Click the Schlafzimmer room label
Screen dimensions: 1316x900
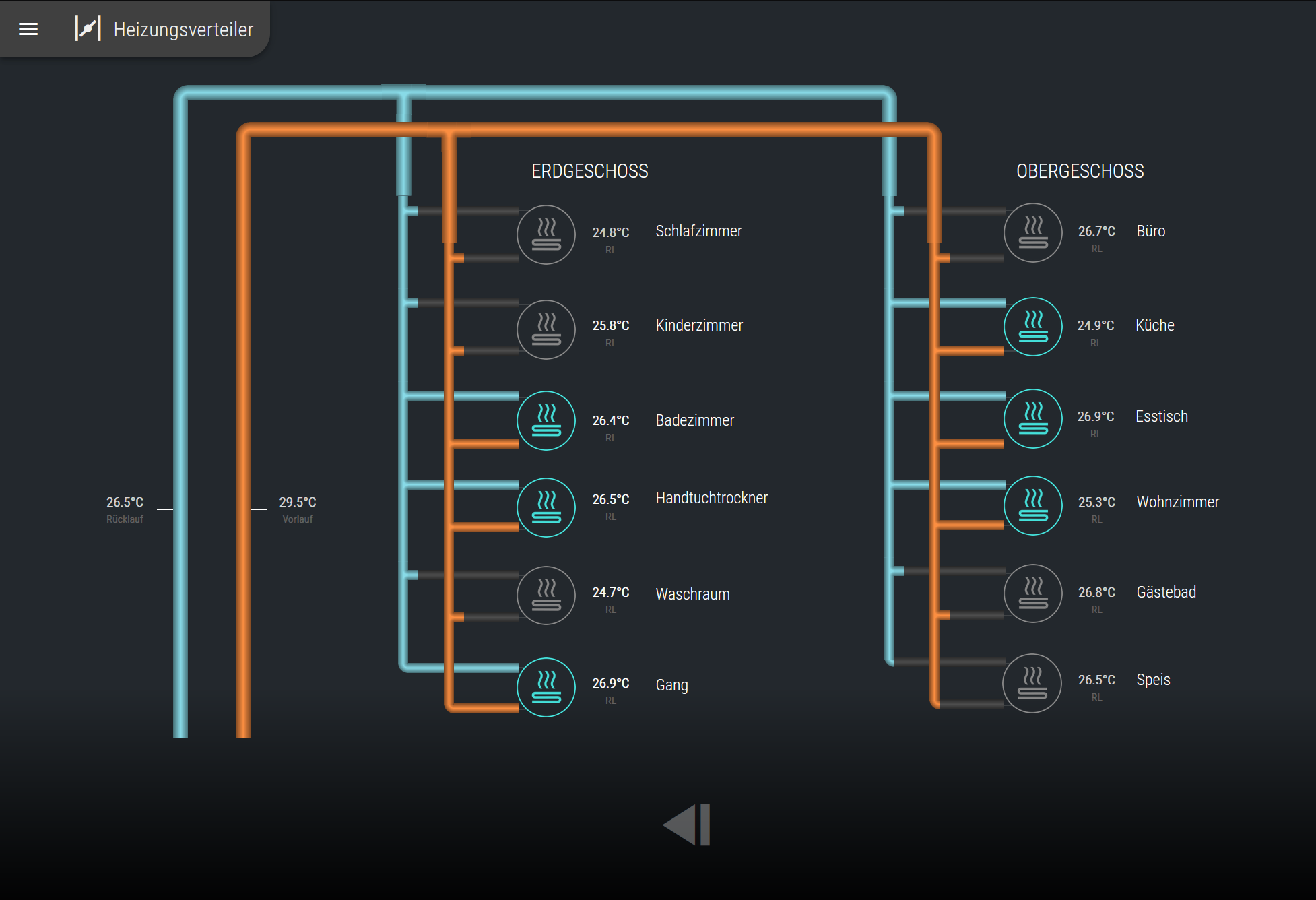pyautogui.click(x=698, y=231)
